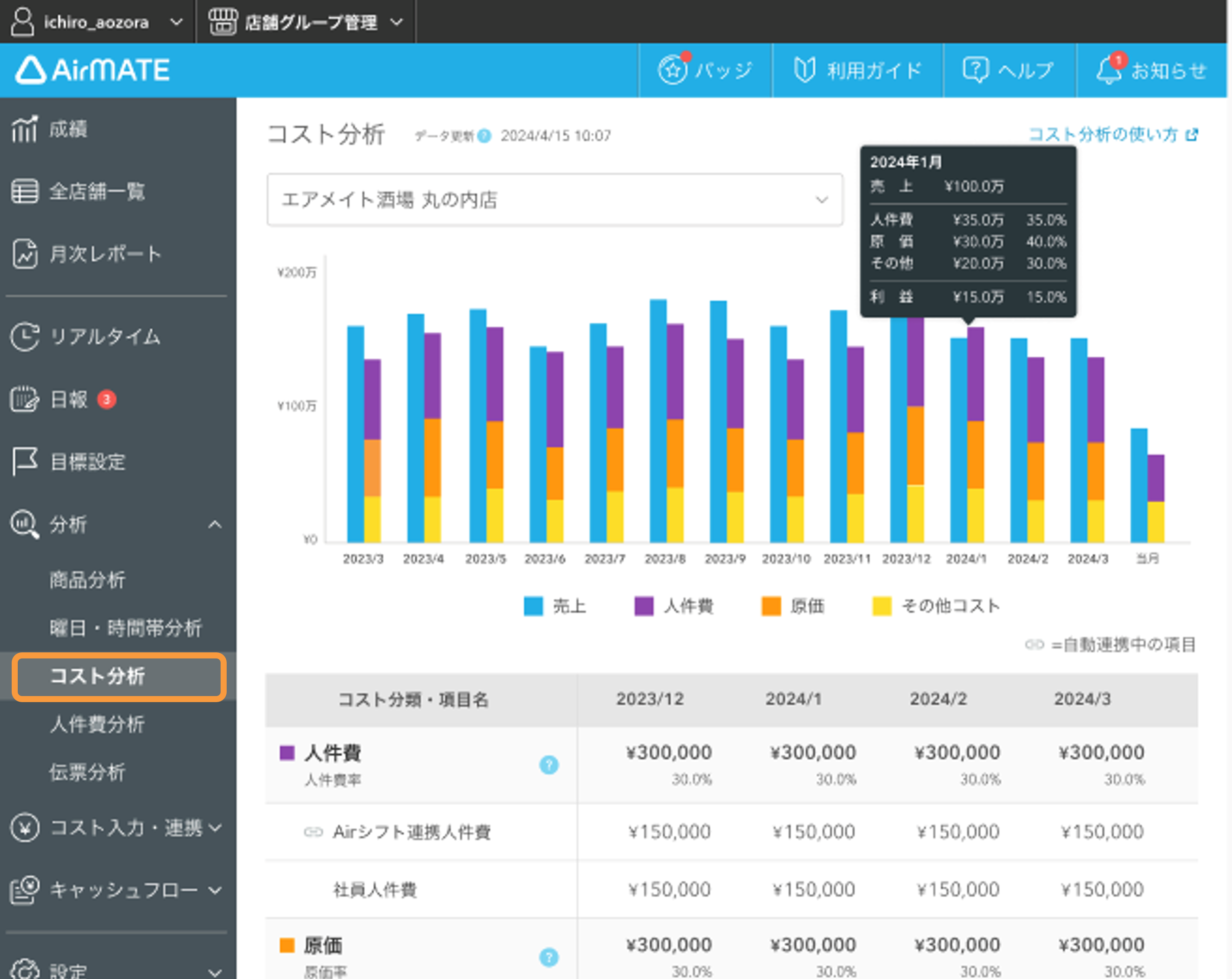
Task: Select コスト分析 menu item
Action: point(119,677)
